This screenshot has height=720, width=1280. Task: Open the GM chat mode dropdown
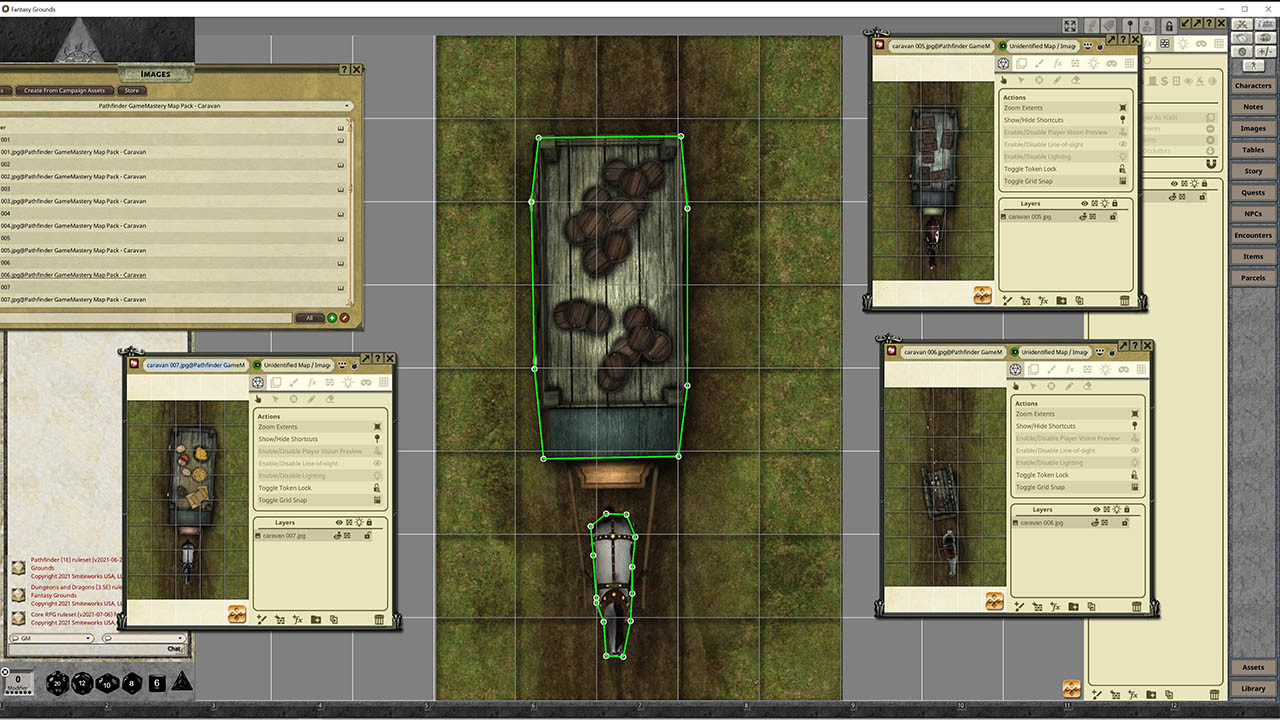click(88, 638)
